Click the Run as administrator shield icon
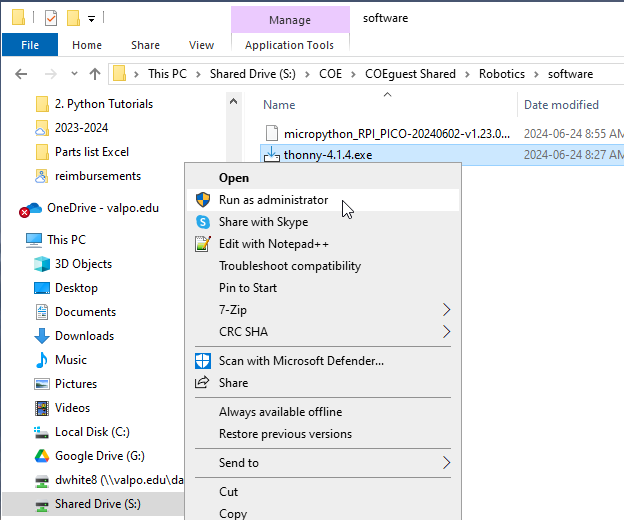Viewport: 624px width, 520px height. coord(203,200)
